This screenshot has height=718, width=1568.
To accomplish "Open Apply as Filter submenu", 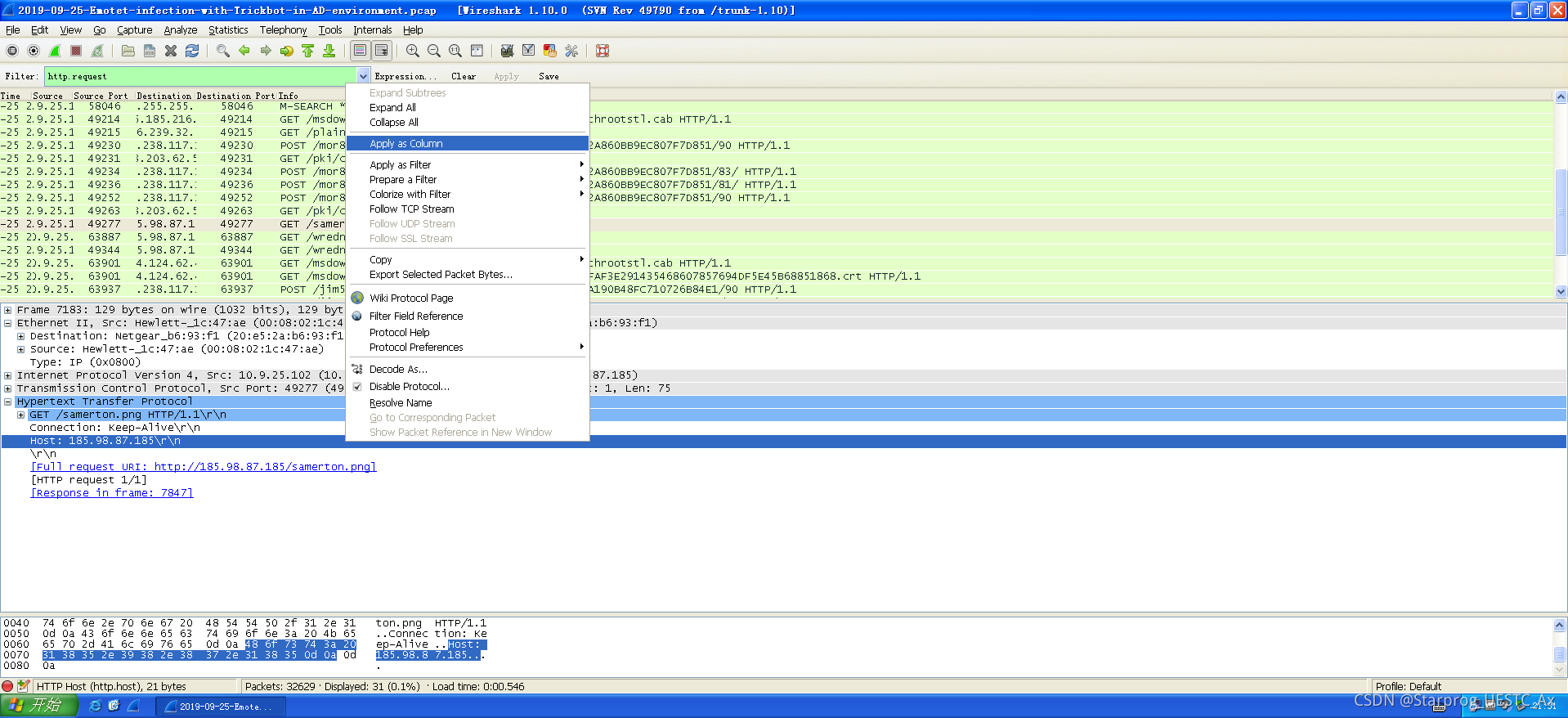I will pyautogui.click(x=467, y=165).
